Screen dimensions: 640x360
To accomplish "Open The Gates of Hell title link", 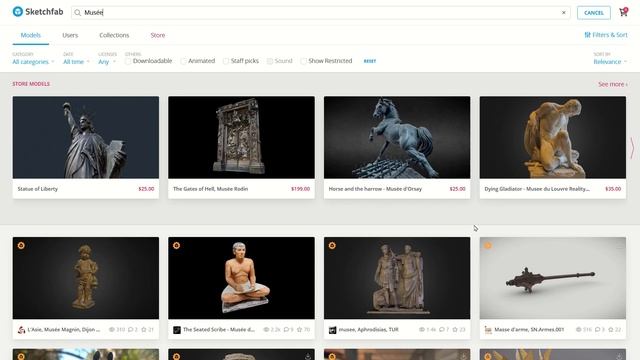I will coord(211,189).
